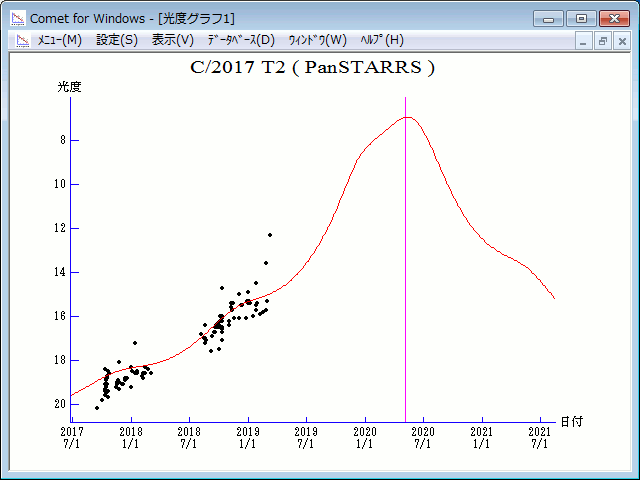Open the 設定(S) menu

pyautogui.click(x=117, y=40)
